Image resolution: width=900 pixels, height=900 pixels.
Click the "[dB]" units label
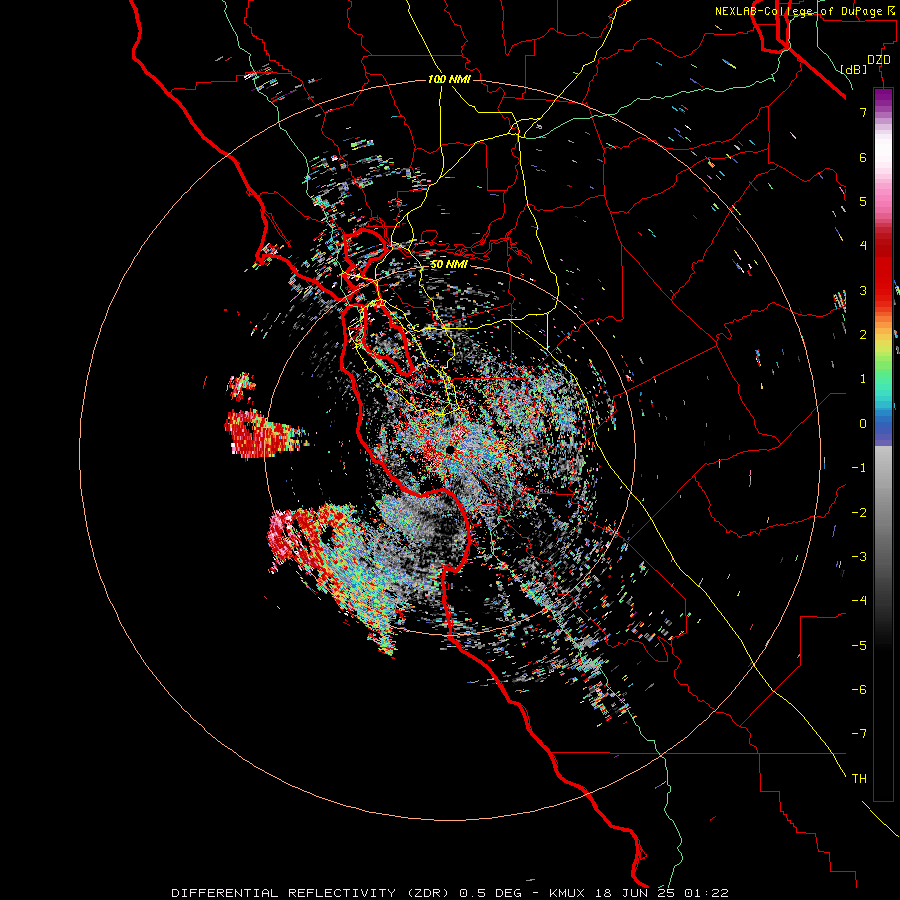[x=853, y=69]
